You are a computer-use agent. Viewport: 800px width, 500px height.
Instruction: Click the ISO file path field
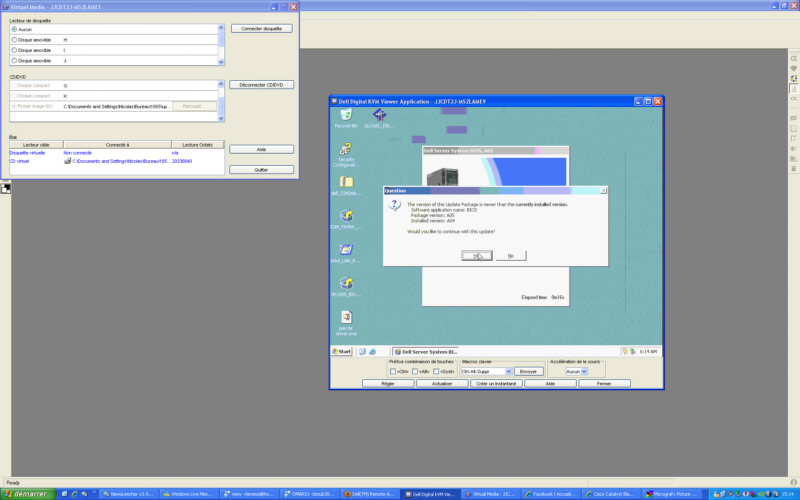point(116,106)
